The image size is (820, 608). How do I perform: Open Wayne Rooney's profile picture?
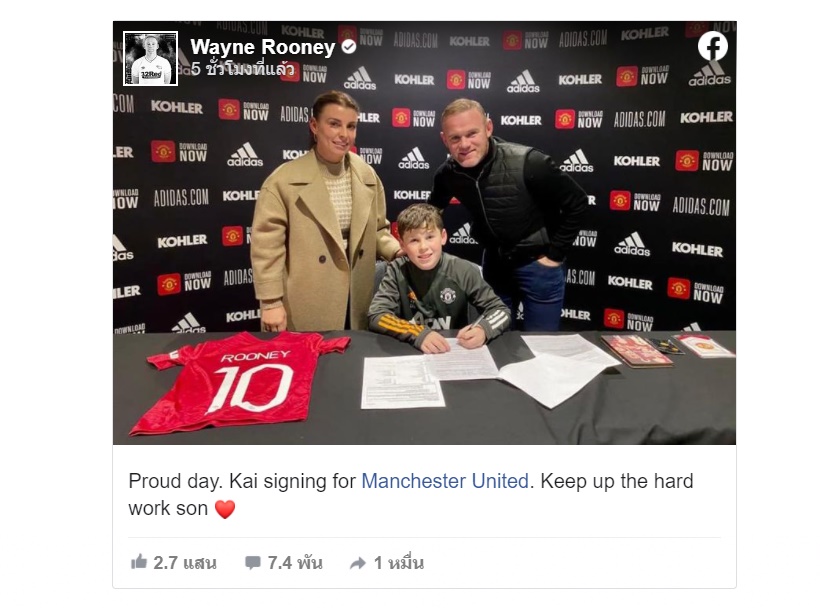(x=151, y=59)
